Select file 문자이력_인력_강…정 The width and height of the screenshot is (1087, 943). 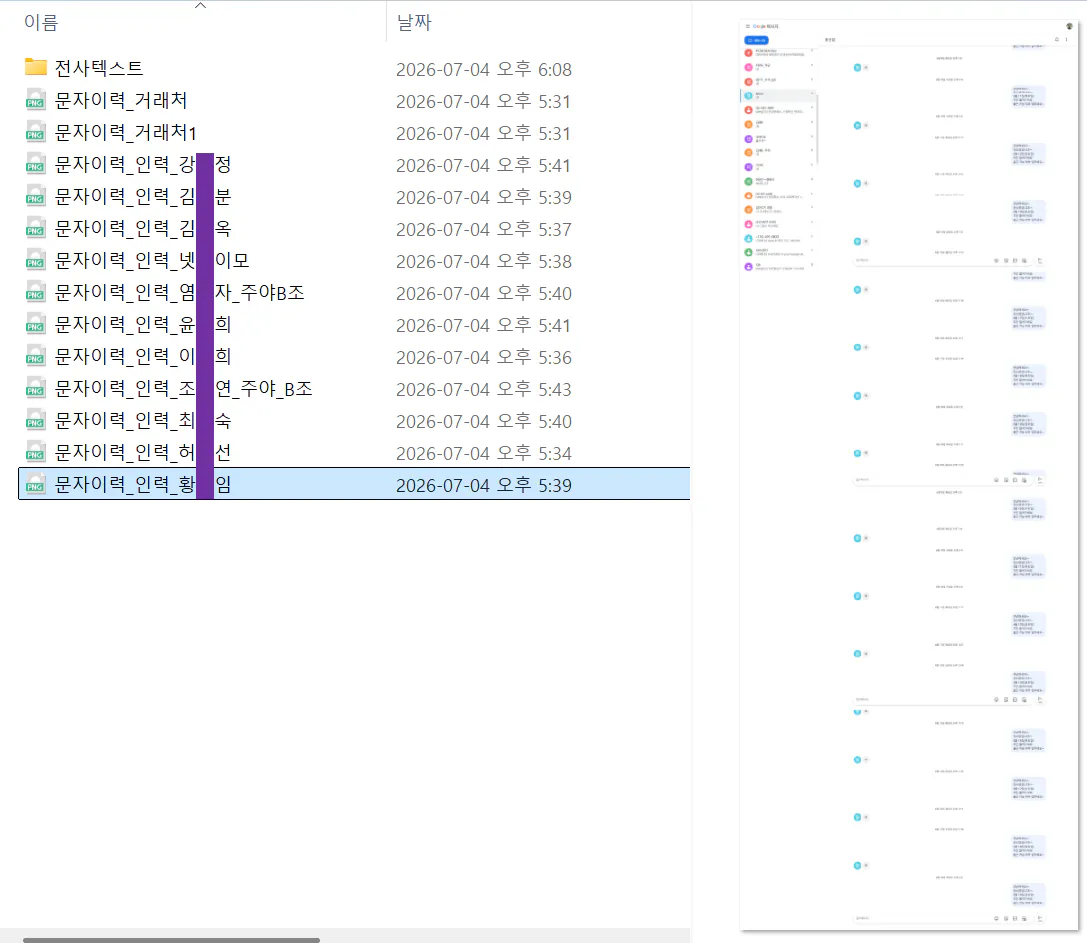(143, 164)
